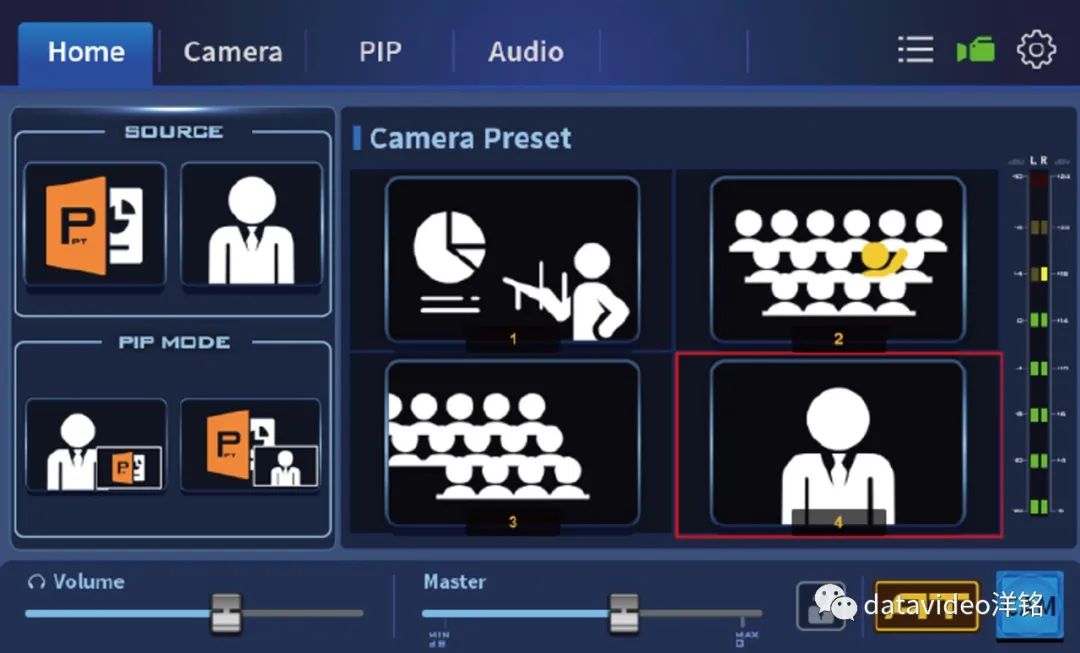Toggle the yellow-bordered button at bottom right

926,606
